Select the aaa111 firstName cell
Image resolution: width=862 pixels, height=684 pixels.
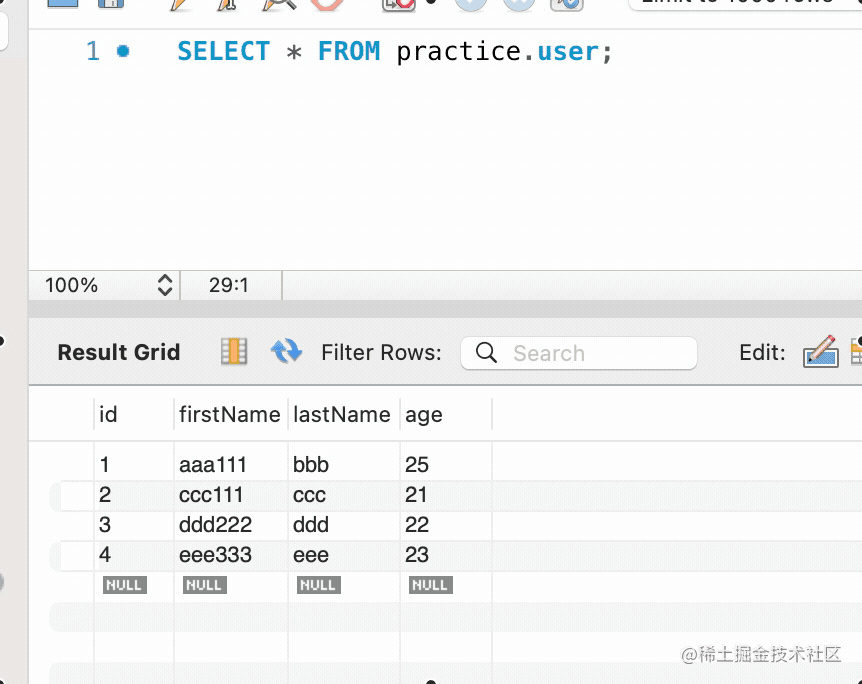point(213,465)
